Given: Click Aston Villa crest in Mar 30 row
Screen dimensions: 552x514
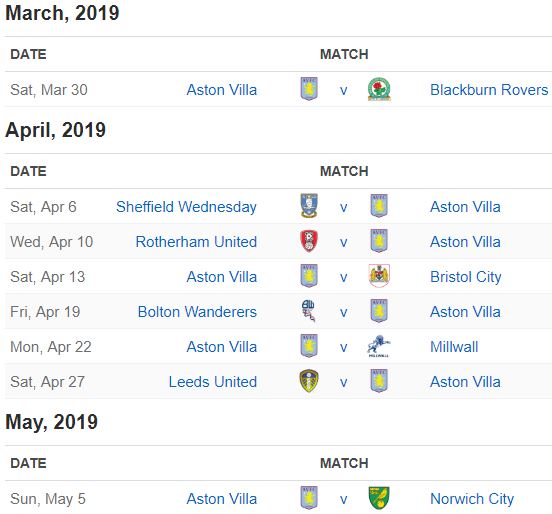Looking at the screenshot, I should coord(309,89).
